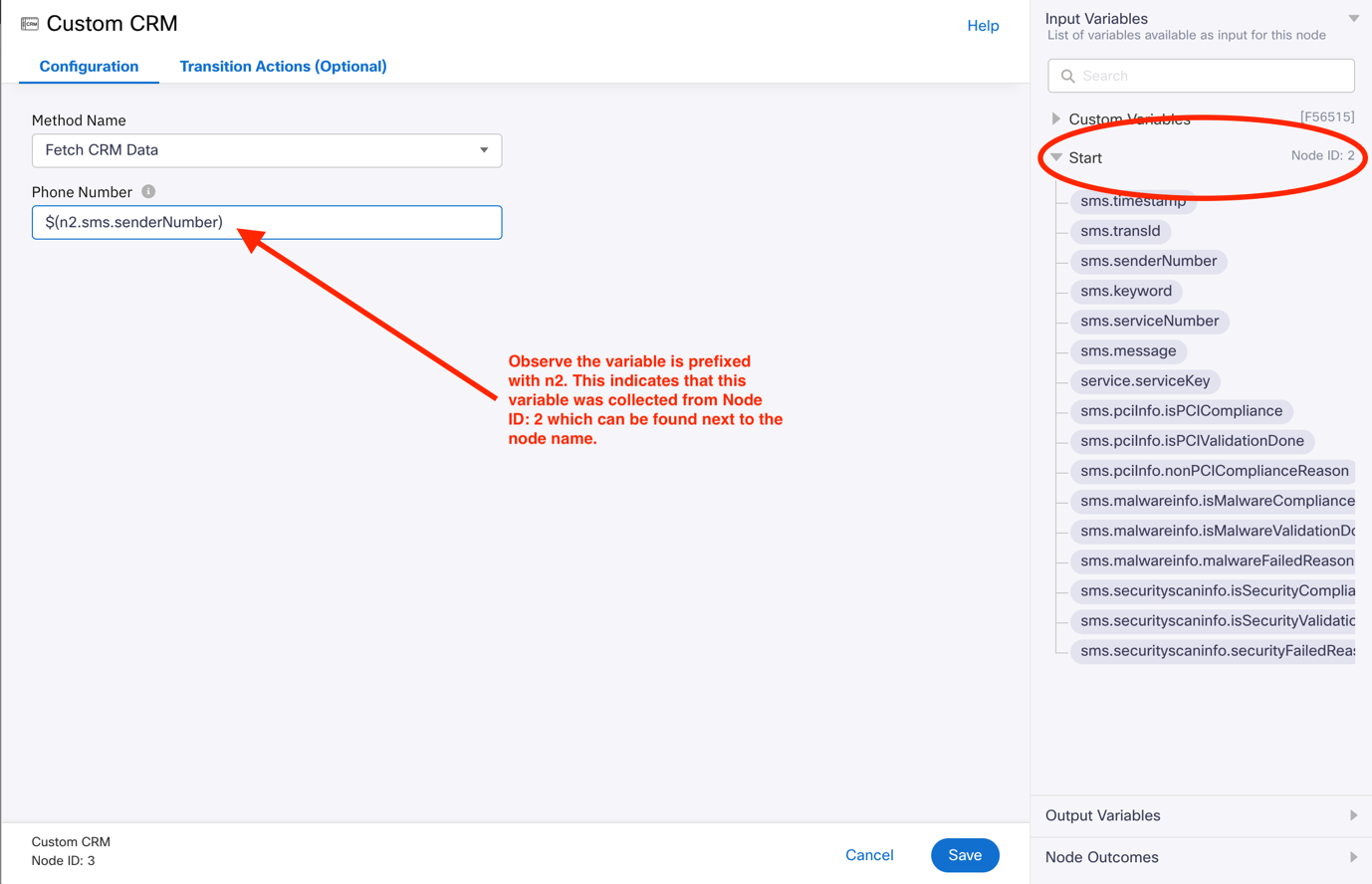Screen dimensions: 1372x884
Task: Click the Custom CRM dialog title
Action: point(112,23)
